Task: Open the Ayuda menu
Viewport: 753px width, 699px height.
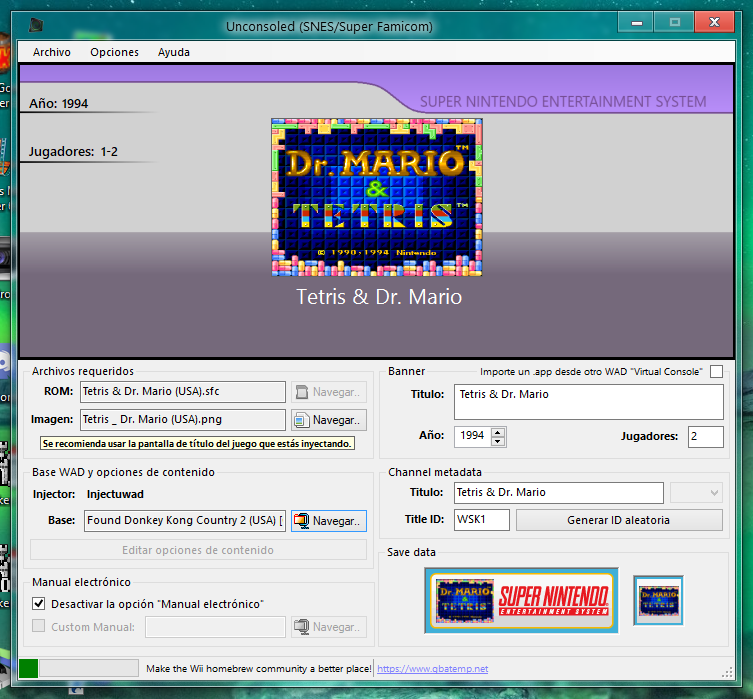Action: tap(173, 52)
